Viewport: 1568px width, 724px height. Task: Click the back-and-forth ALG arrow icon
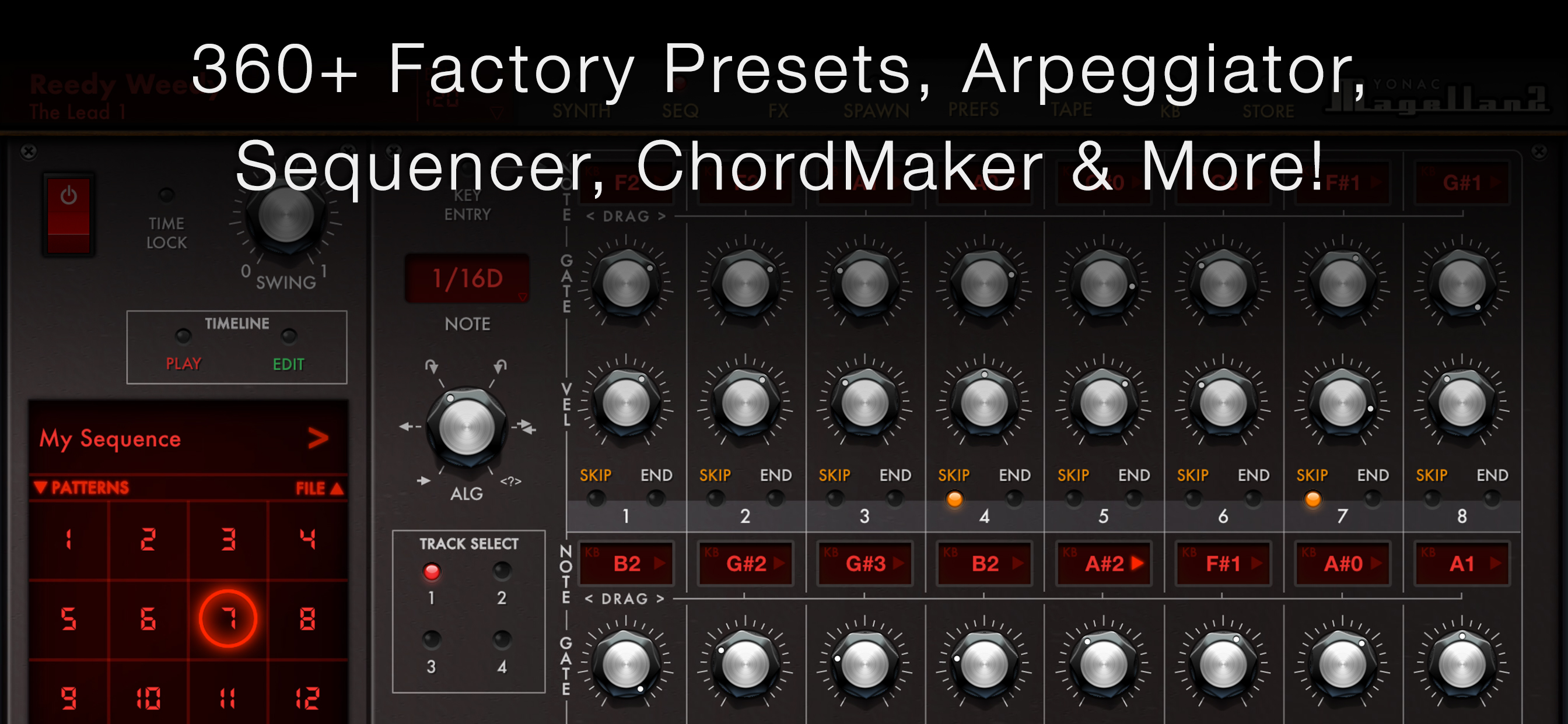pos(526,428)
